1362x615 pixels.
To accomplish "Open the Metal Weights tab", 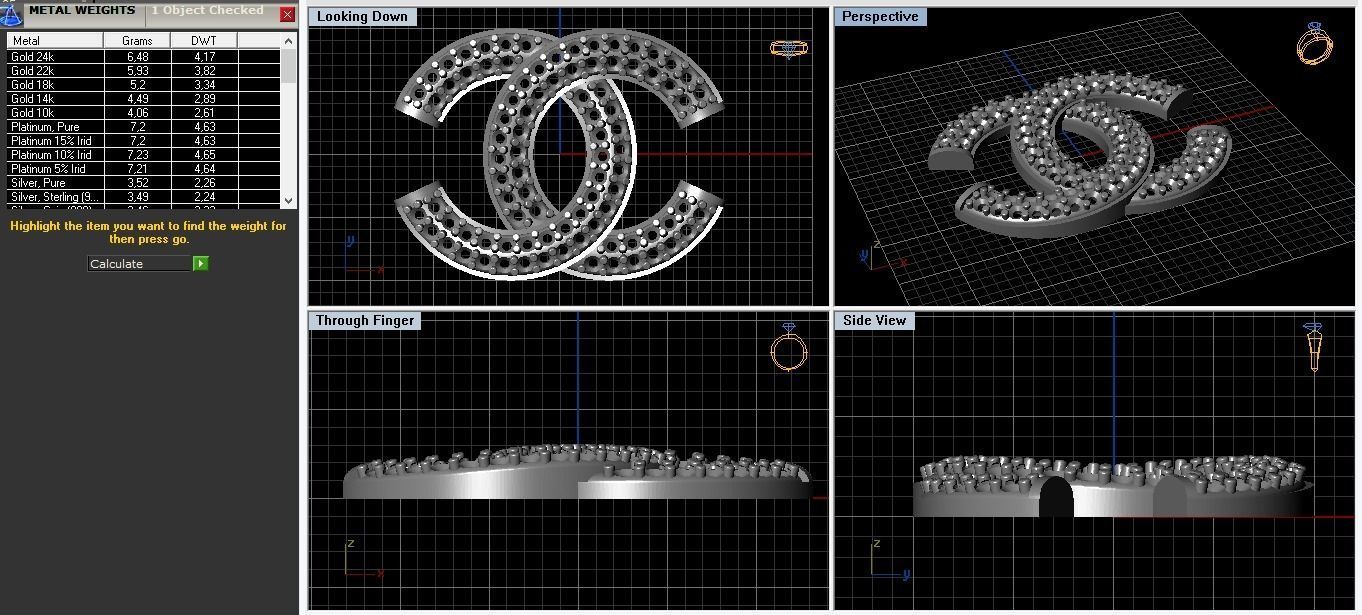I will click(82, 11).
